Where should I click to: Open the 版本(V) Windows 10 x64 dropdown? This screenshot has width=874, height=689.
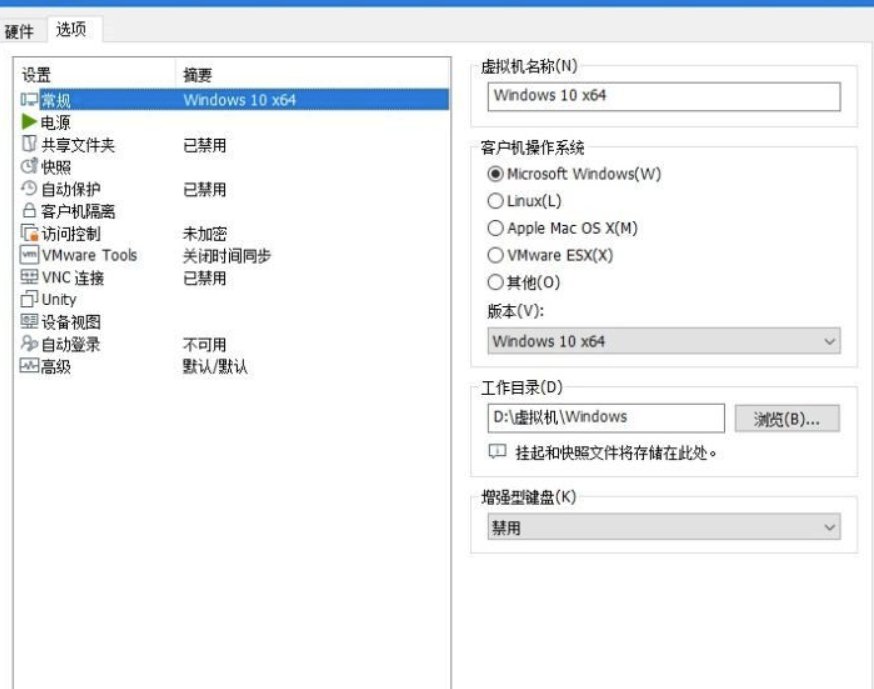[x=664, y=341]
